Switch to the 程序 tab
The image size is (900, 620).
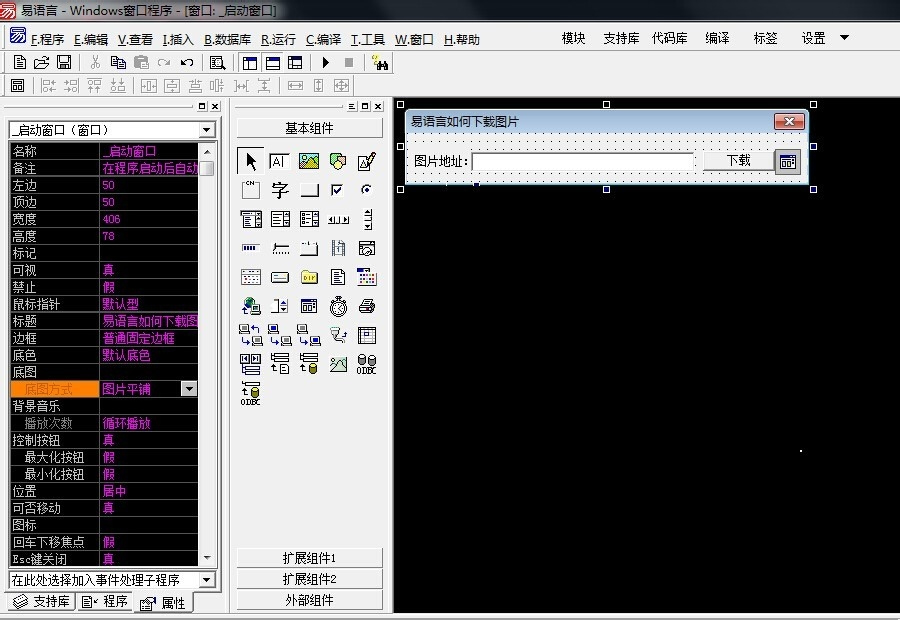click(105, 602)
